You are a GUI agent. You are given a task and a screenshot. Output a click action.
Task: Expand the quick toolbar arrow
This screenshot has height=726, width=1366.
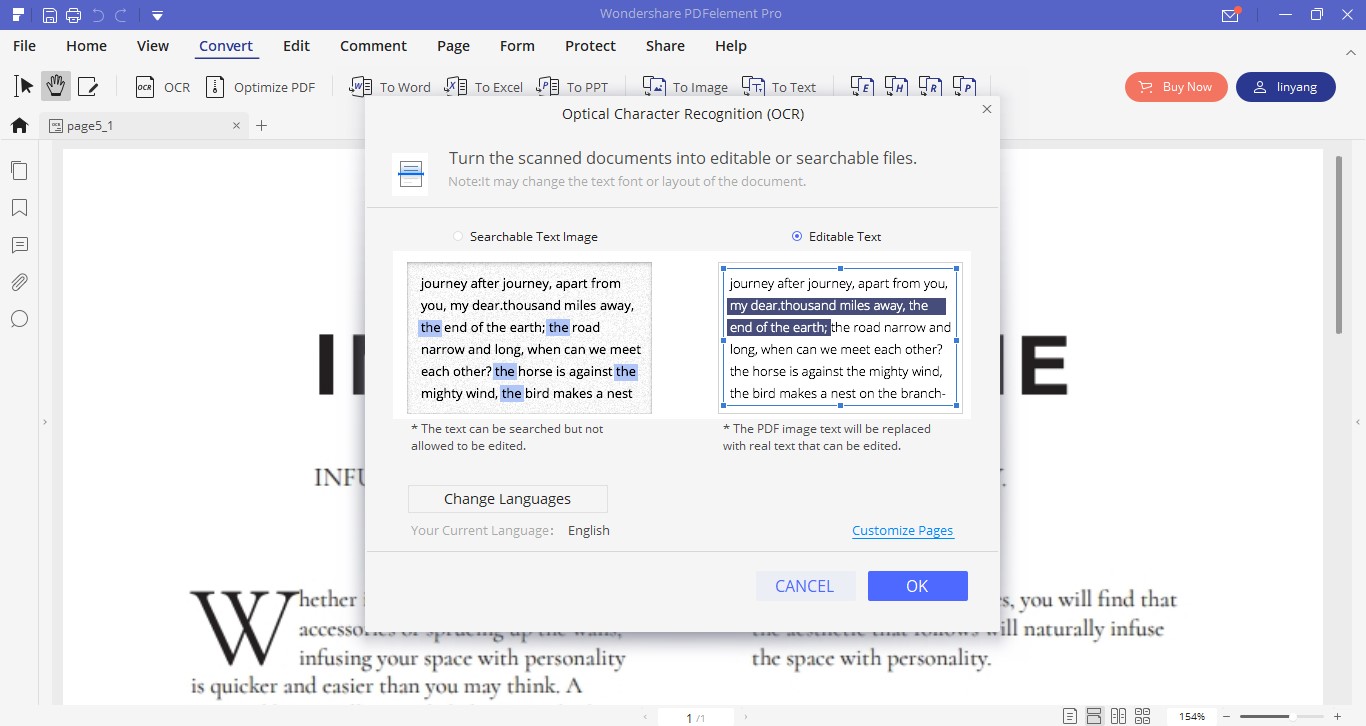point(157,15)
